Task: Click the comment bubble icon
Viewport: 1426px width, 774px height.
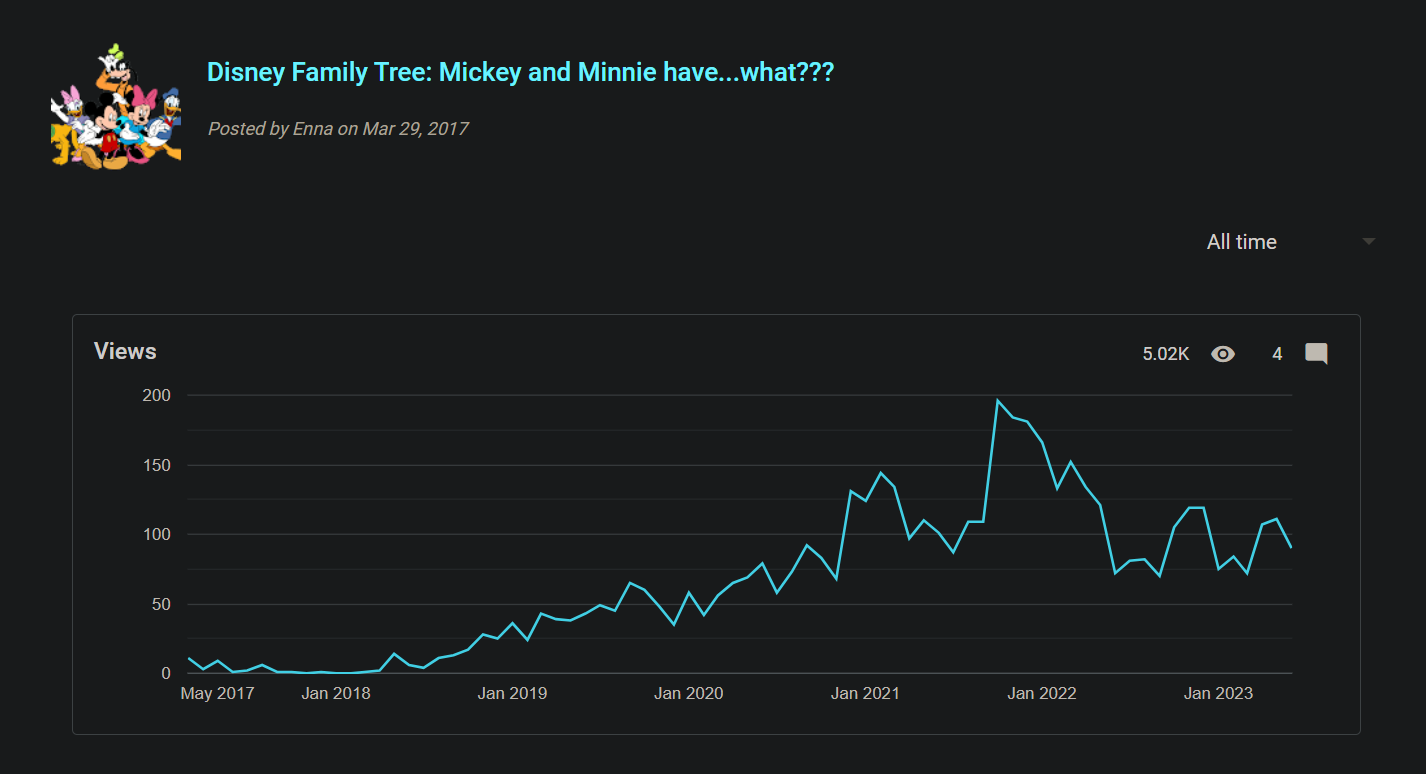Action: pyautogui.click(x=1316, y=354)
